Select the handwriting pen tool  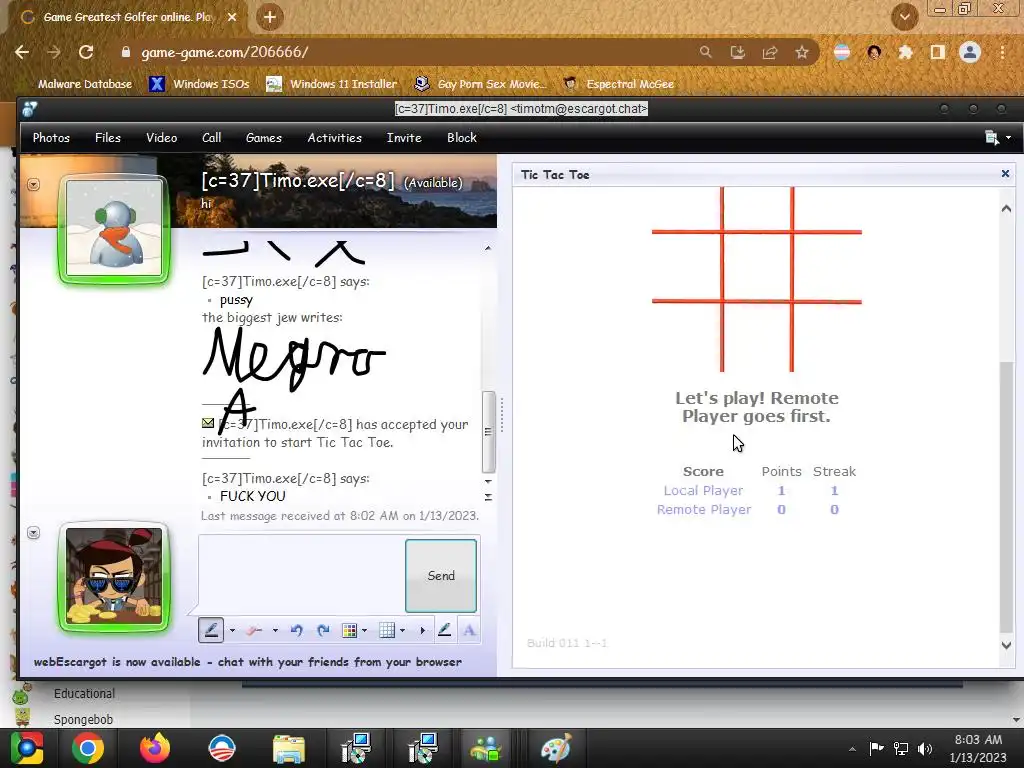point(211,630)
